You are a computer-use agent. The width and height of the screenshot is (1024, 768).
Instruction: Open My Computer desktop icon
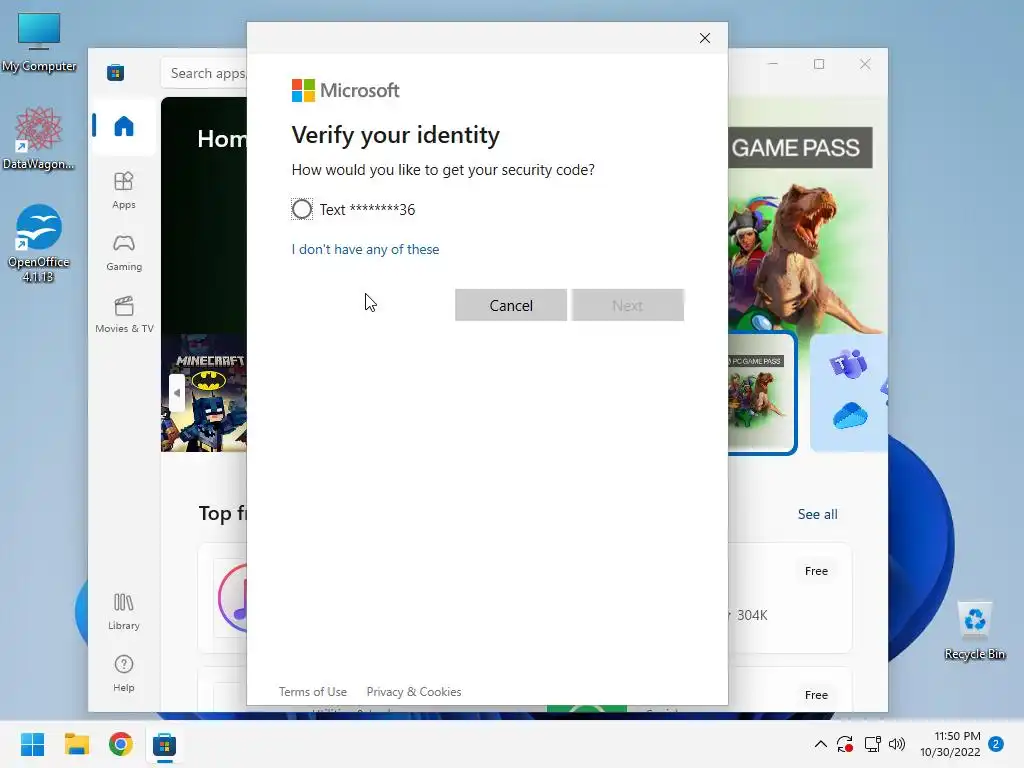point(39,42)
